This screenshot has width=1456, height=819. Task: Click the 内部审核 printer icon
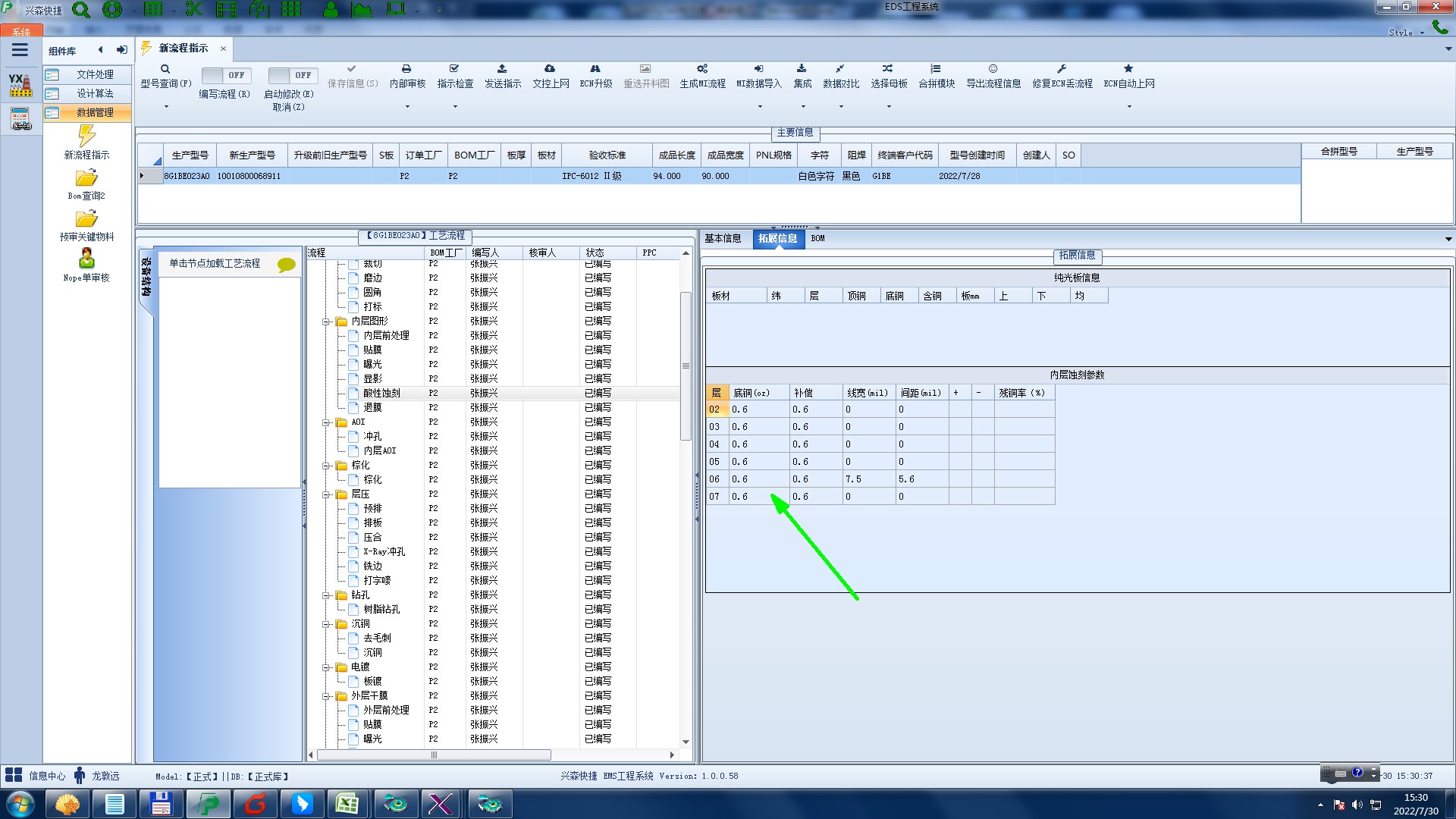click(x=406, y=69)
